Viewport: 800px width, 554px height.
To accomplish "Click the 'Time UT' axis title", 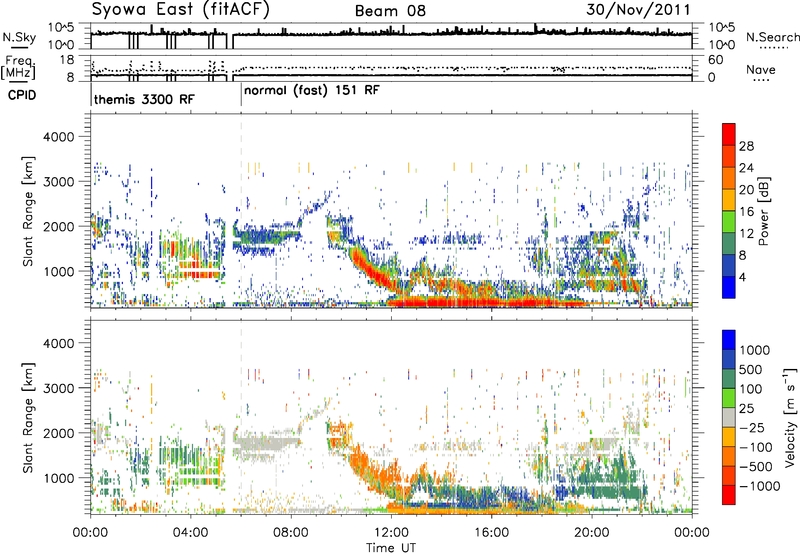I will pos(391,547).
